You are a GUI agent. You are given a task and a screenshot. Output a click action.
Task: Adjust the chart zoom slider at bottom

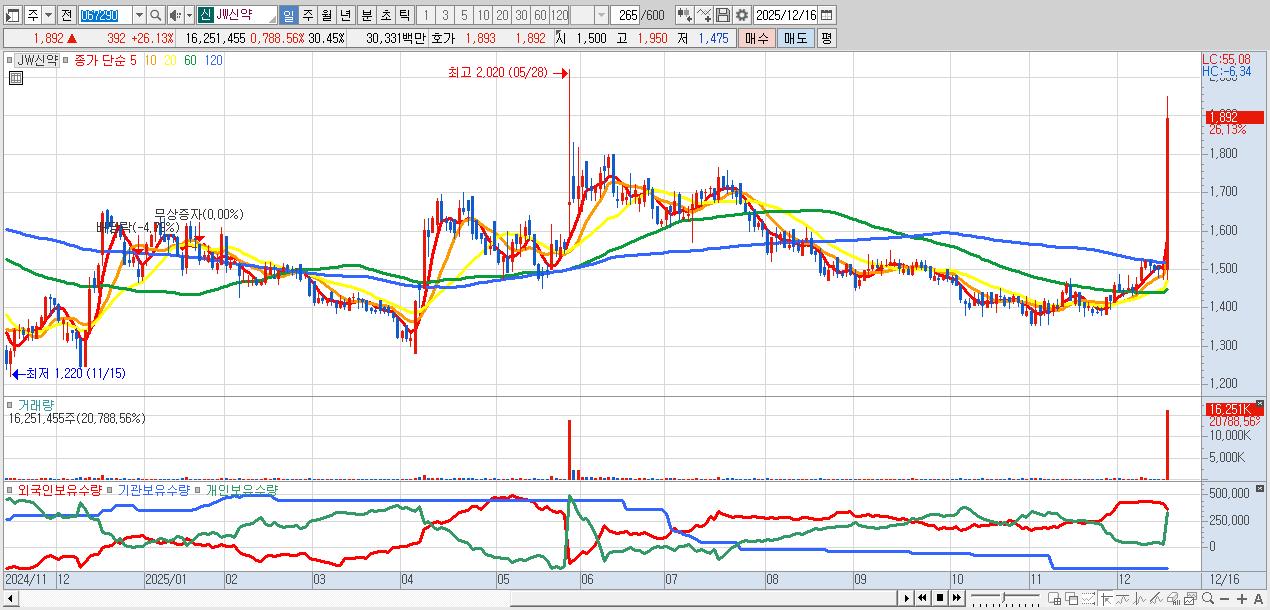click(x=1004, y=598)
